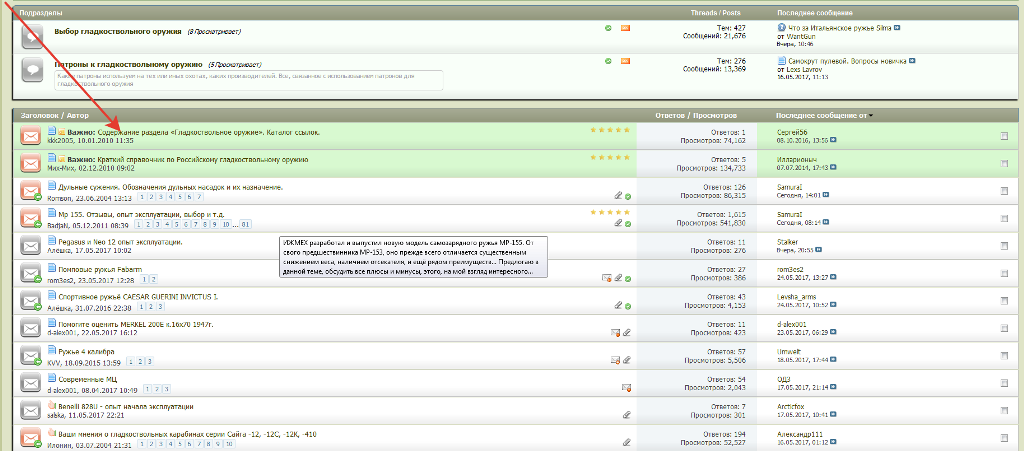Screen dimensions: 1024x451
Task: Check the box for Pegasus и Neo 12 thread
Action: [x=1004, y=246]
